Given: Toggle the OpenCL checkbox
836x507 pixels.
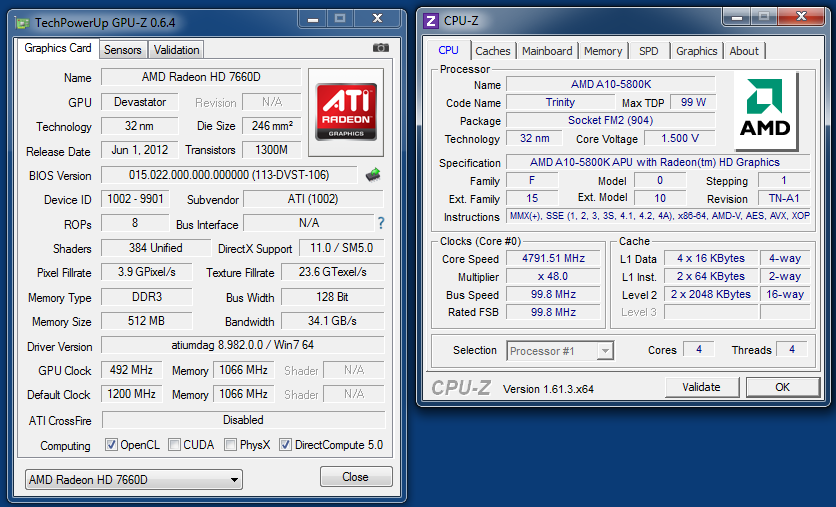Looking at the screenshot, I should click(111, 445).
